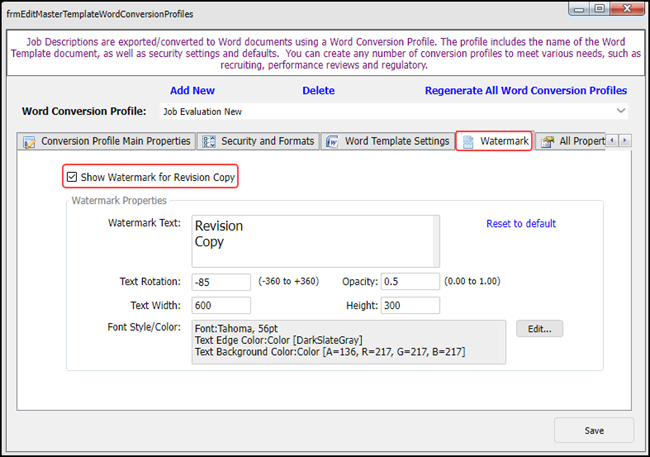The width and height of the screenshot is (650, 457).
Task: Click the Opacity value field
Action: (410, 282)
